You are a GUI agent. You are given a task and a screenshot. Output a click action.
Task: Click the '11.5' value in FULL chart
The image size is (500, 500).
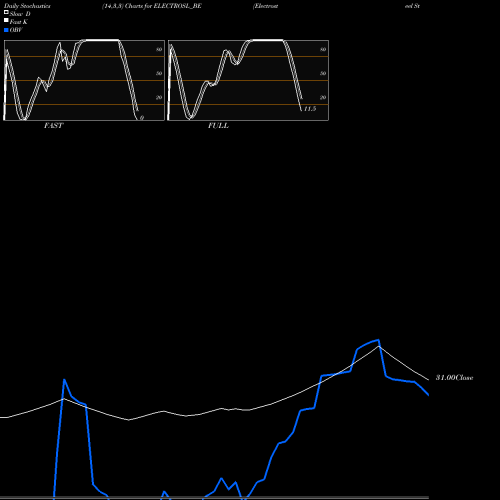(310, 109)
